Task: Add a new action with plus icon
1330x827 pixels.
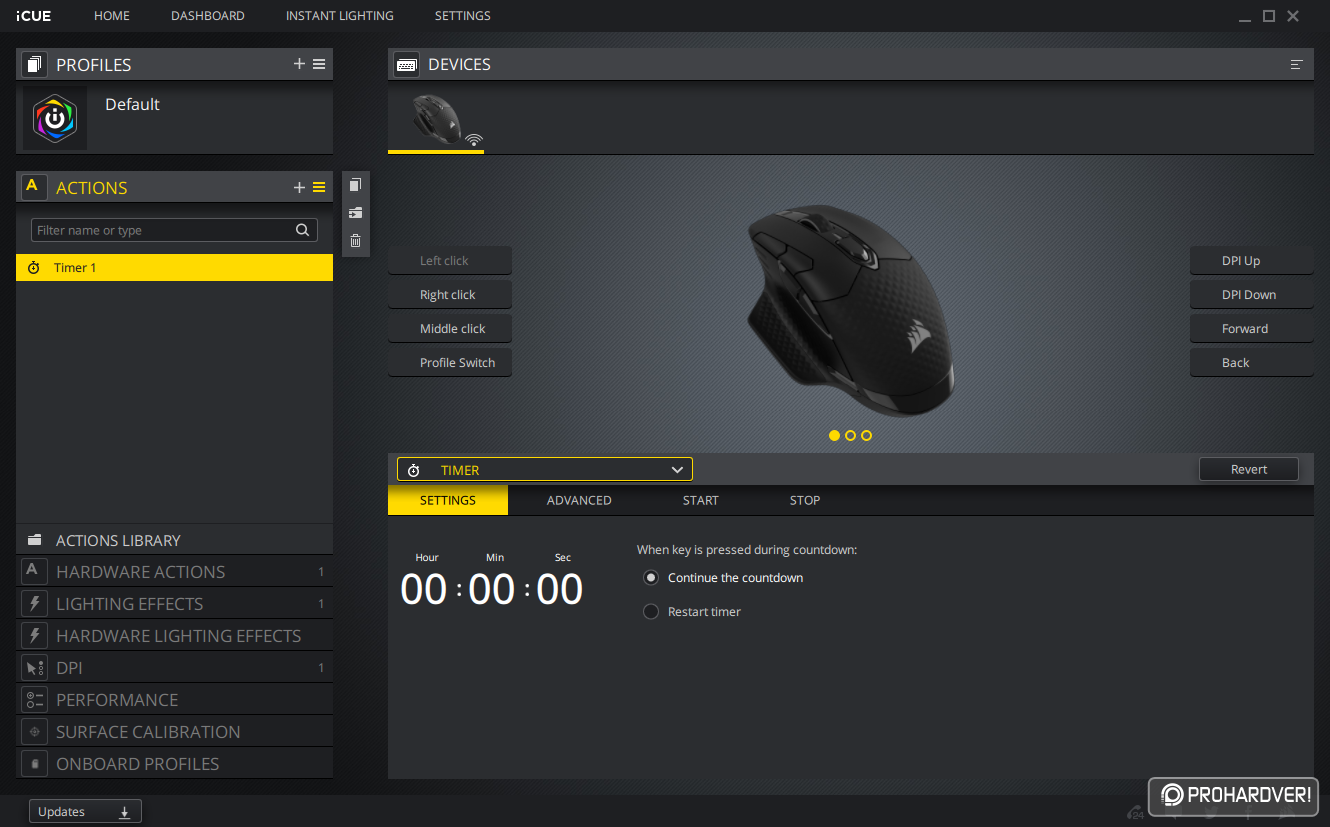Action: (299, 187)
